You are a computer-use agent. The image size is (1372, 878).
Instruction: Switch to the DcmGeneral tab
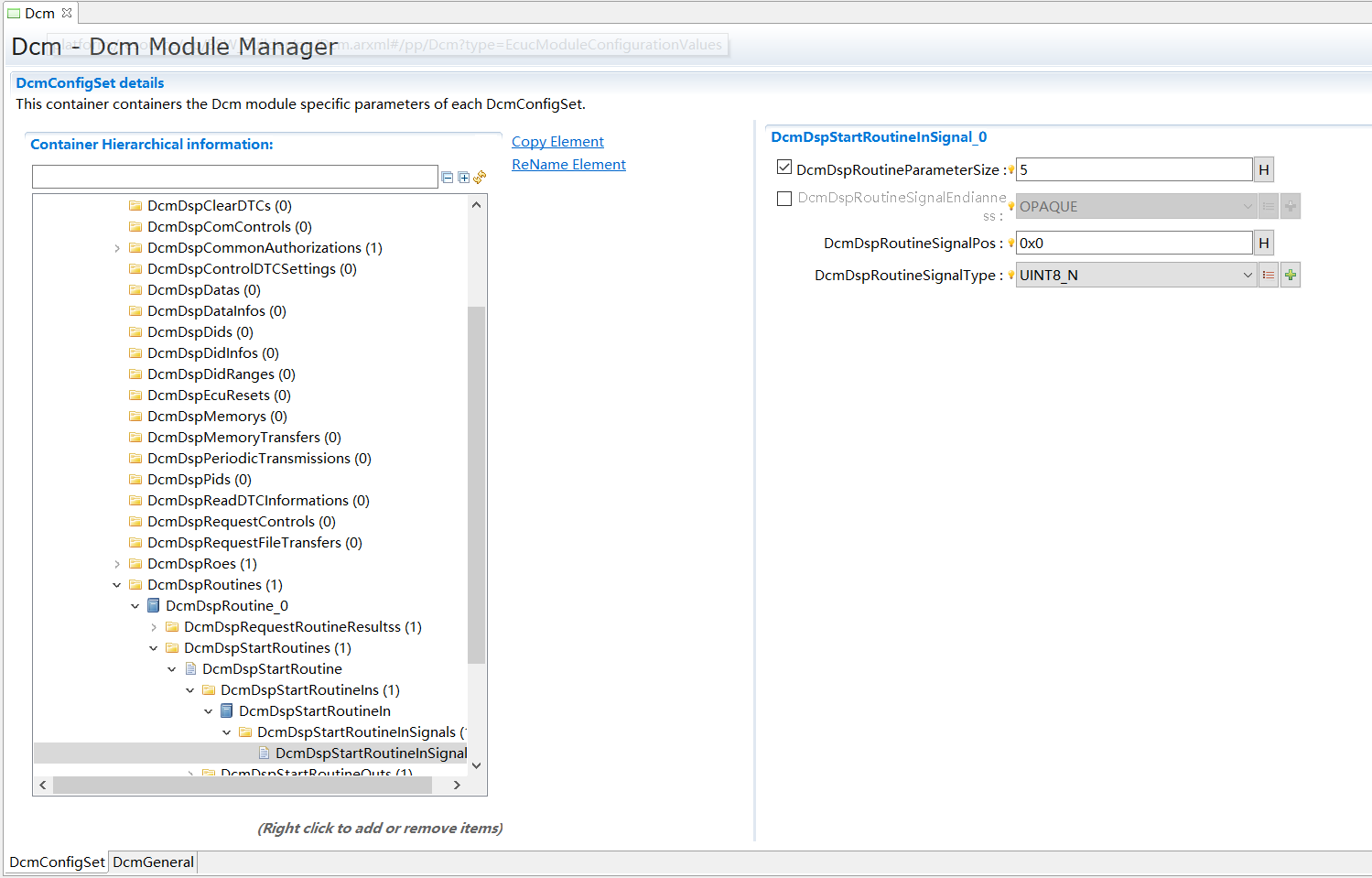pos(153,862)
